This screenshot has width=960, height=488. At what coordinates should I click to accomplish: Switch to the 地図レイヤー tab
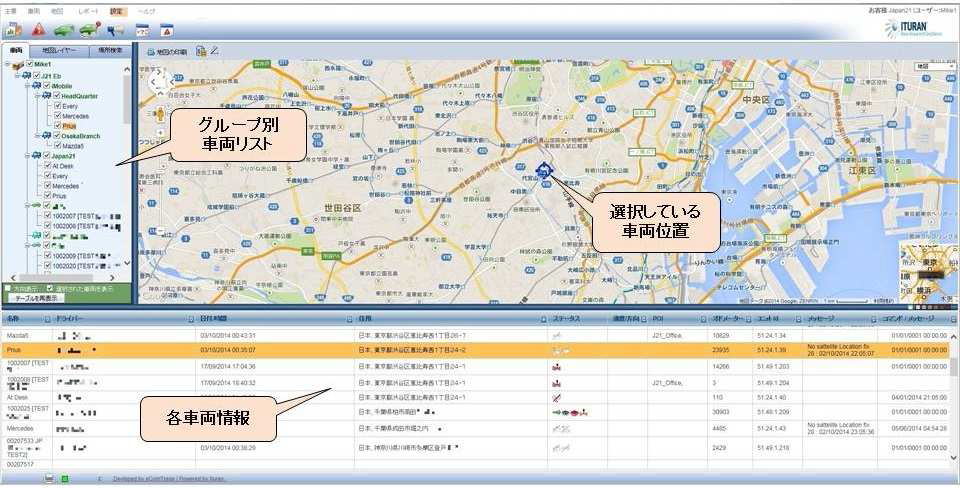58,51
